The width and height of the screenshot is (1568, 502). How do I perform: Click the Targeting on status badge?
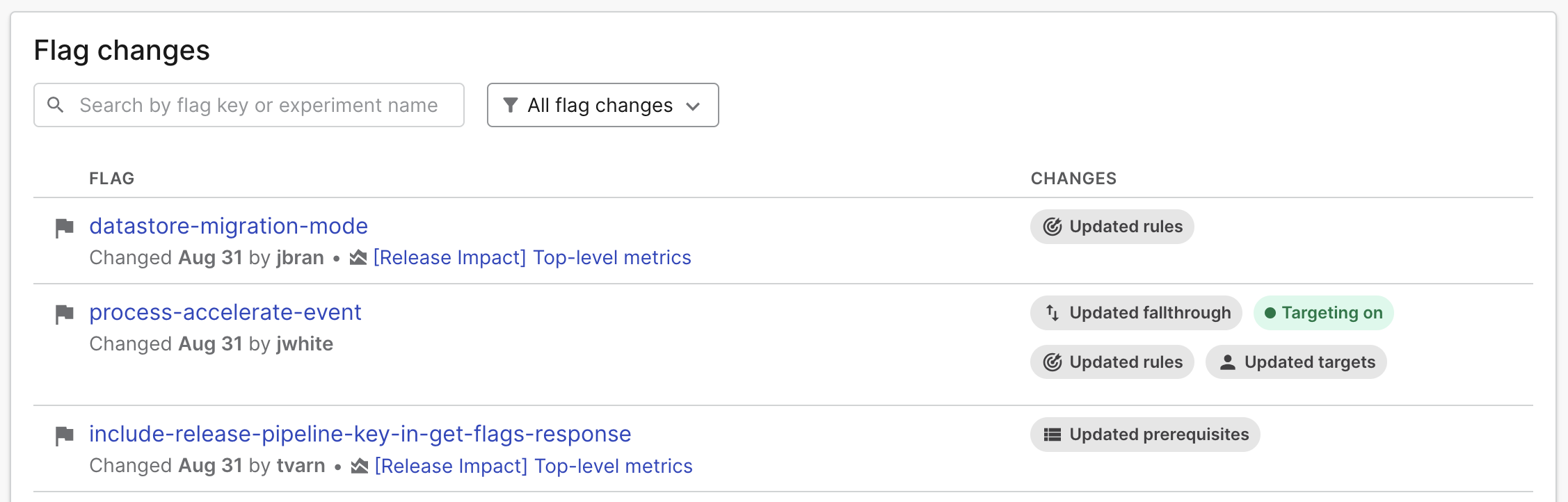[x=1322, y=313]
